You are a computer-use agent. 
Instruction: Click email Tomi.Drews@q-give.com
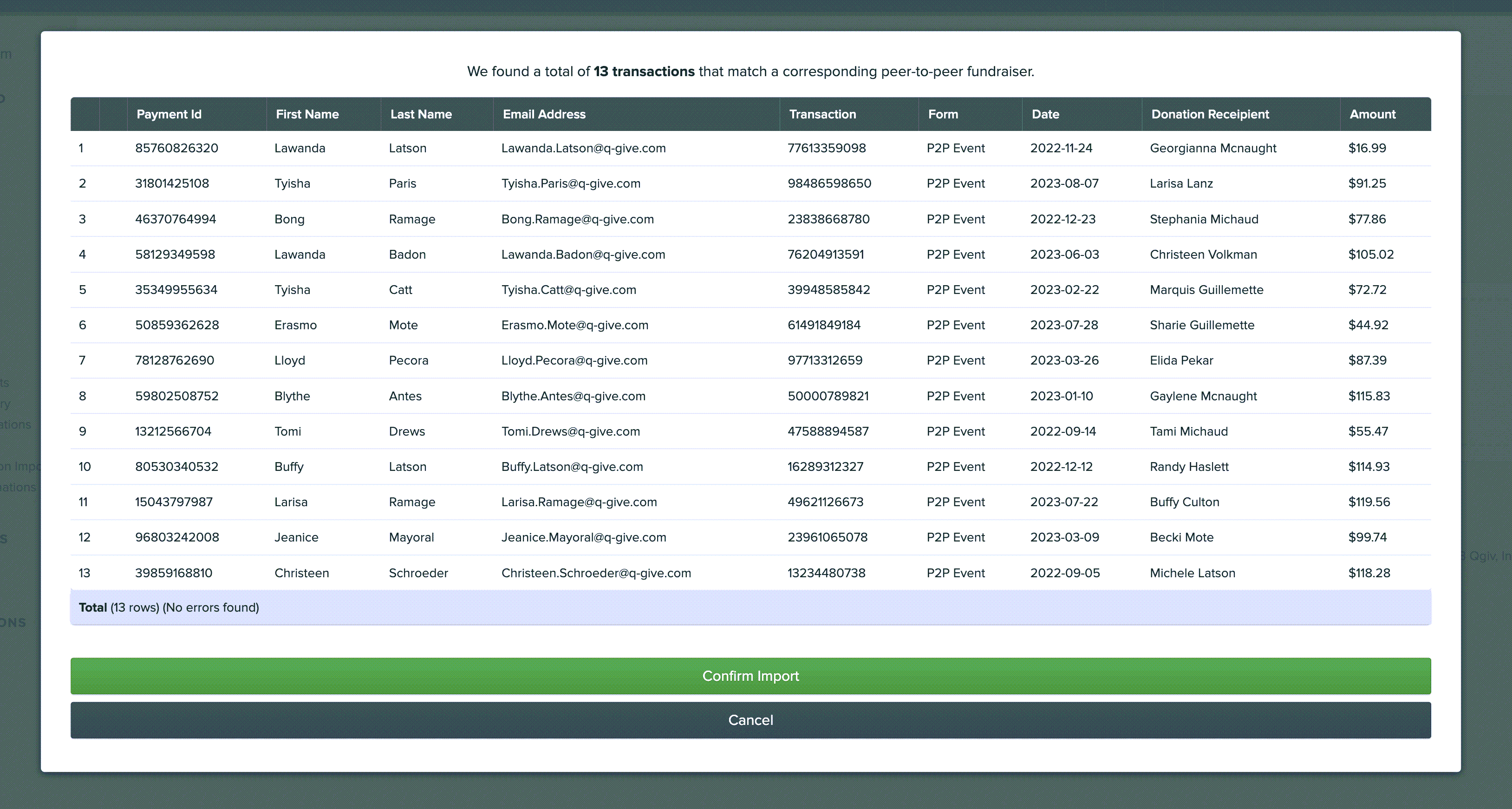(571, 431)
